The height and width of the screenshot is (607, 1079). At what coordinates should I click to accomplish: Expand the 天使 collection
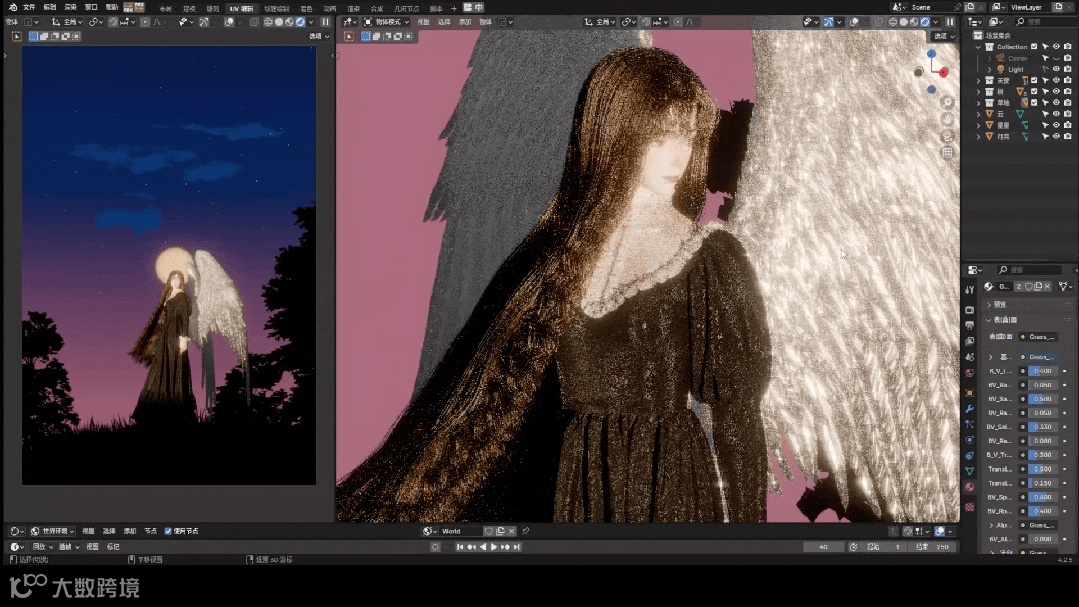(979, 81)
